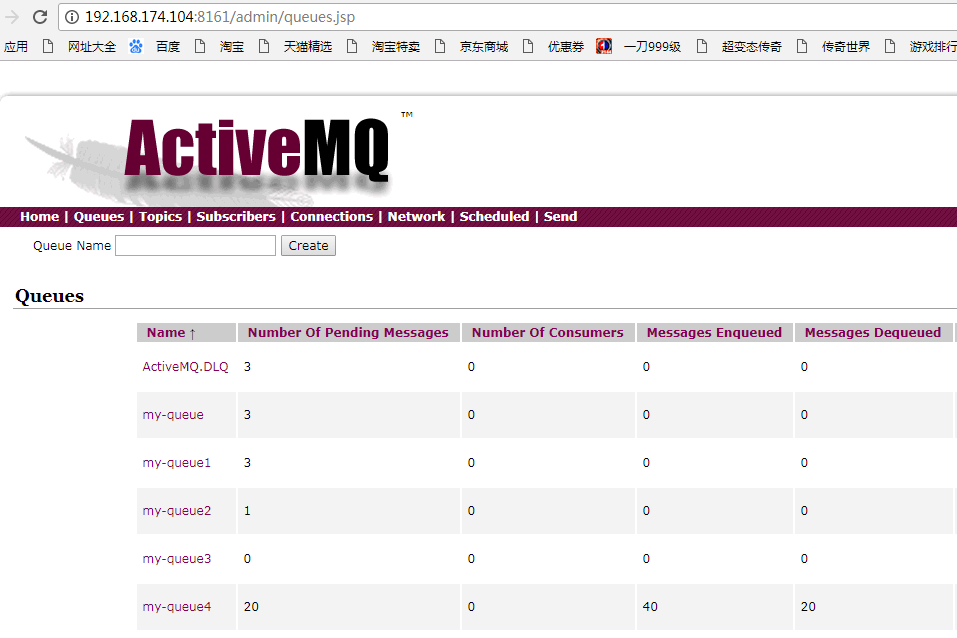Open the Send navigation item
Viewport: 957px width, 638px height.
[560, 217]
